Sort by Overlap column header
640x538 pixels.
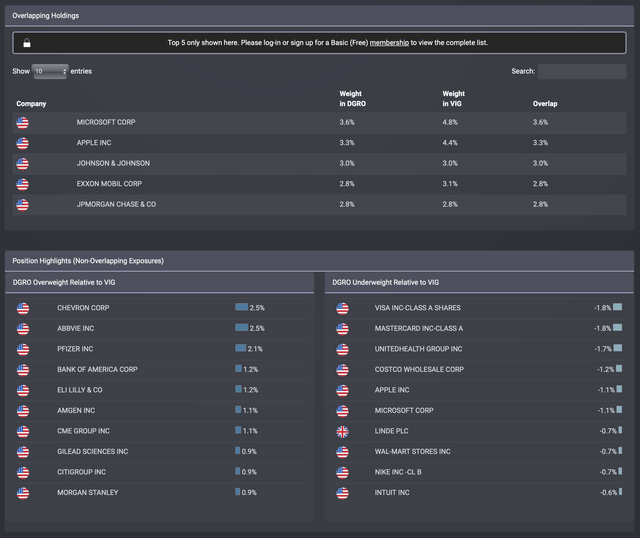[x=545, y=104]
